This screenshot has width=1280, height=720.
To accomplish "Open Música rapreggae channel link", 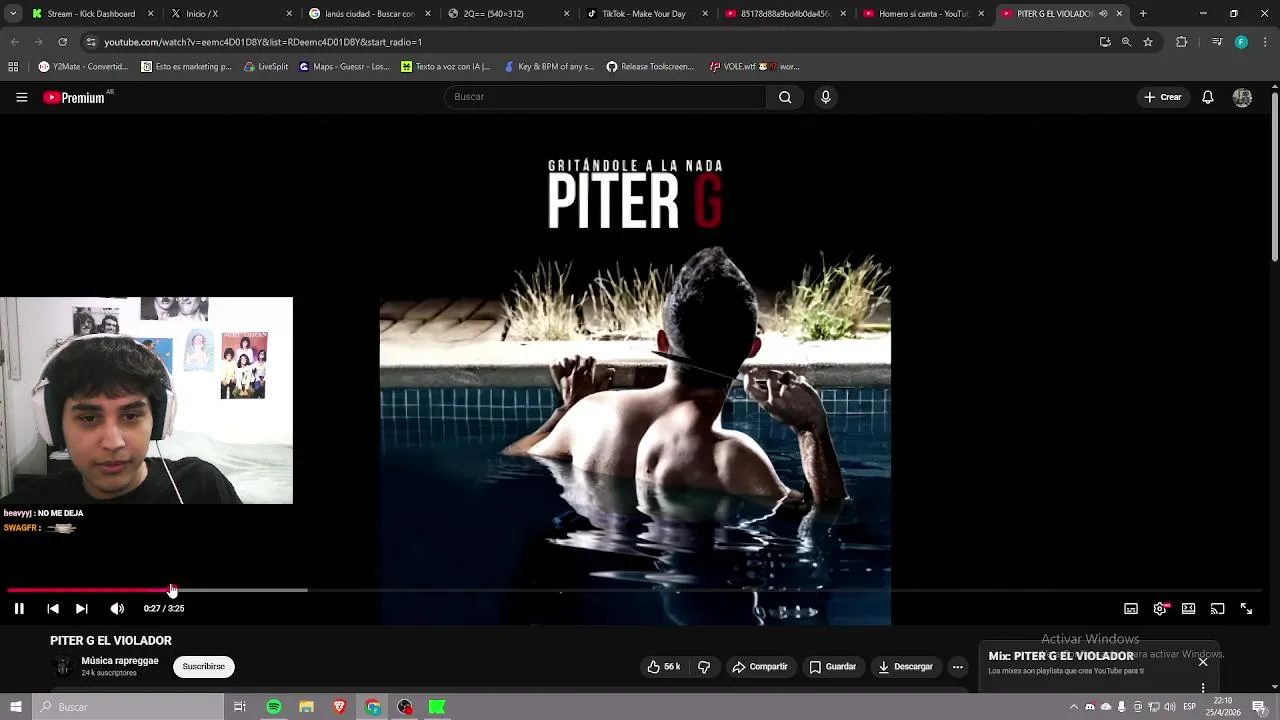I will click(x=120, y=661).
